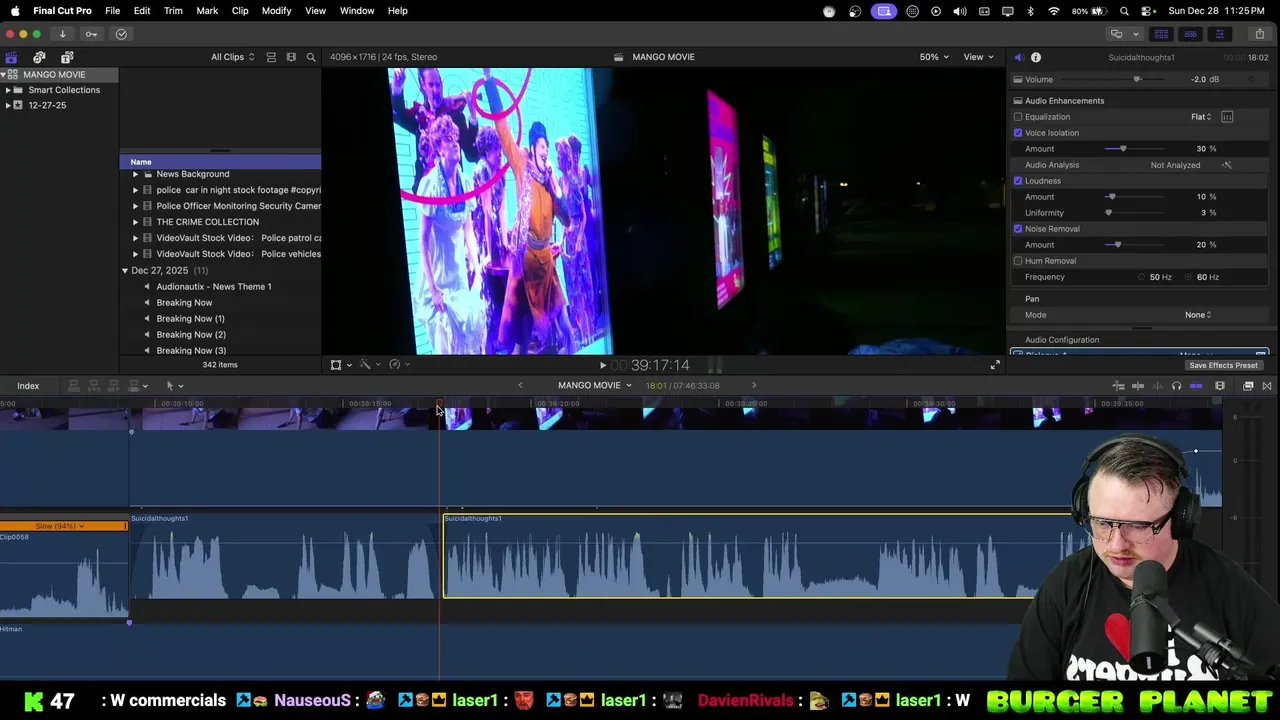
Task: Show the Effects browser icon
Action: (1248, 386)
